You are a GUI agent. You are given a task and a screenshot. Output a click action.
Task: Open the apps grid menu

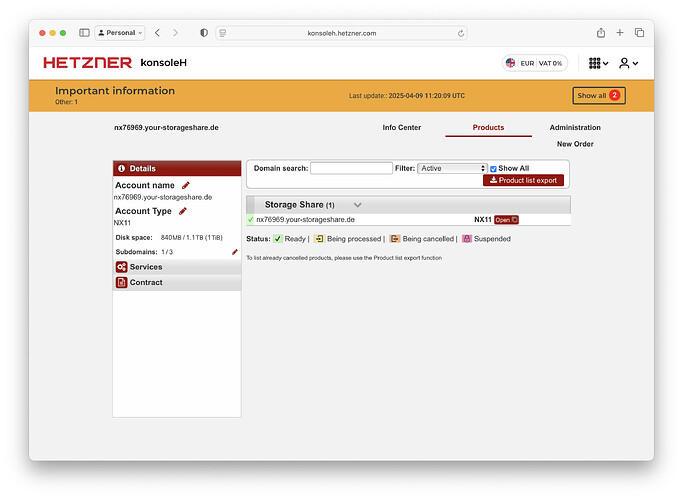point(598,63)
